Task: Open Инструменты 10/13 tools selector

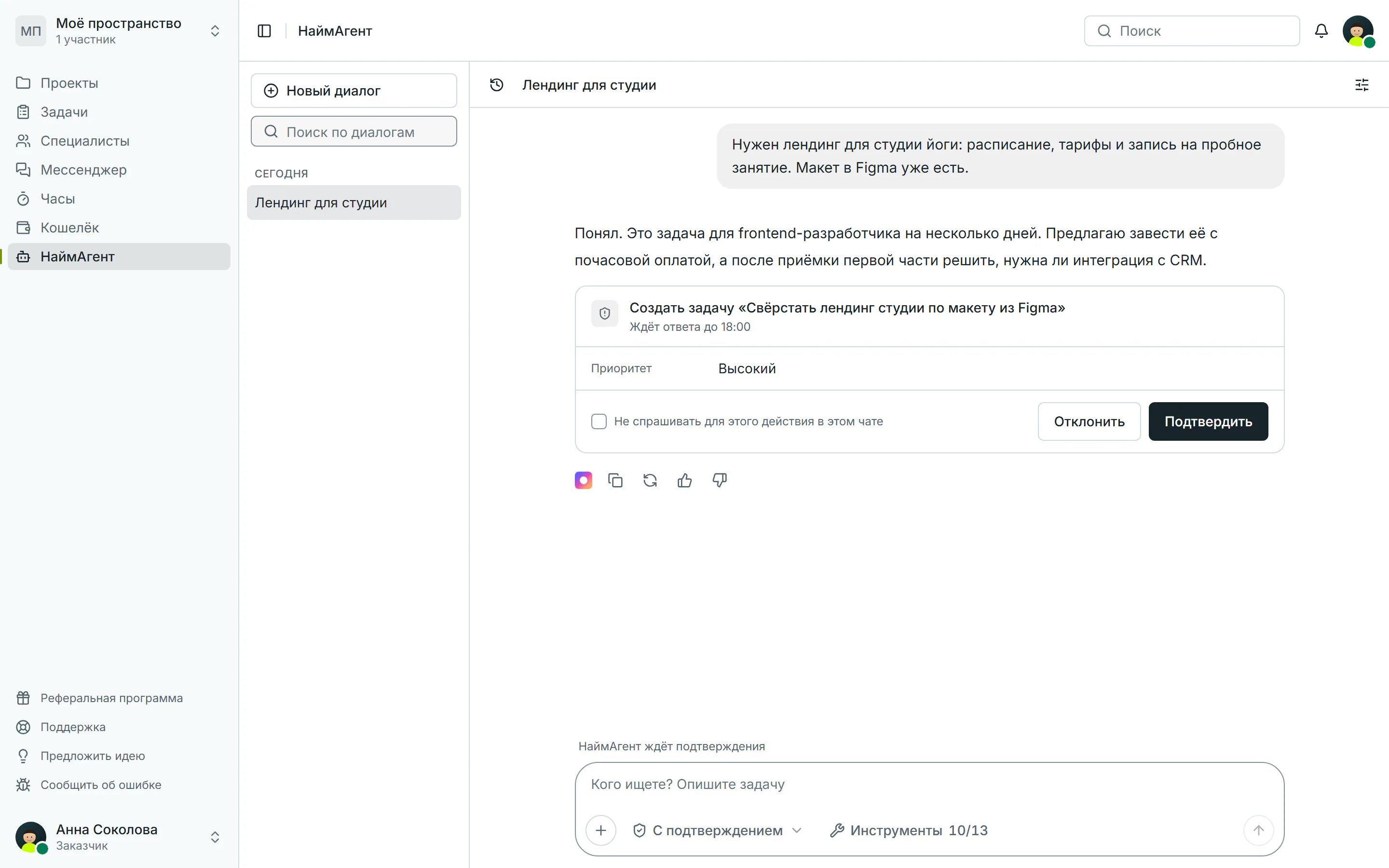Action: click(x=909, y=830)
